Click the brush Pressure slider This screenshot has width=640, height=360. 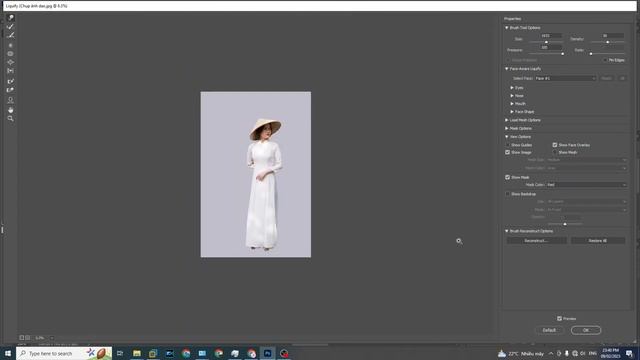tap(546, 53)
